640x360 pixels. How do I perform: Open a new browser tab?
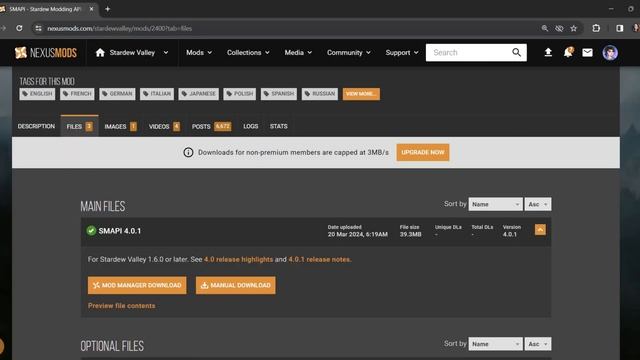click(x=108, y=9)
